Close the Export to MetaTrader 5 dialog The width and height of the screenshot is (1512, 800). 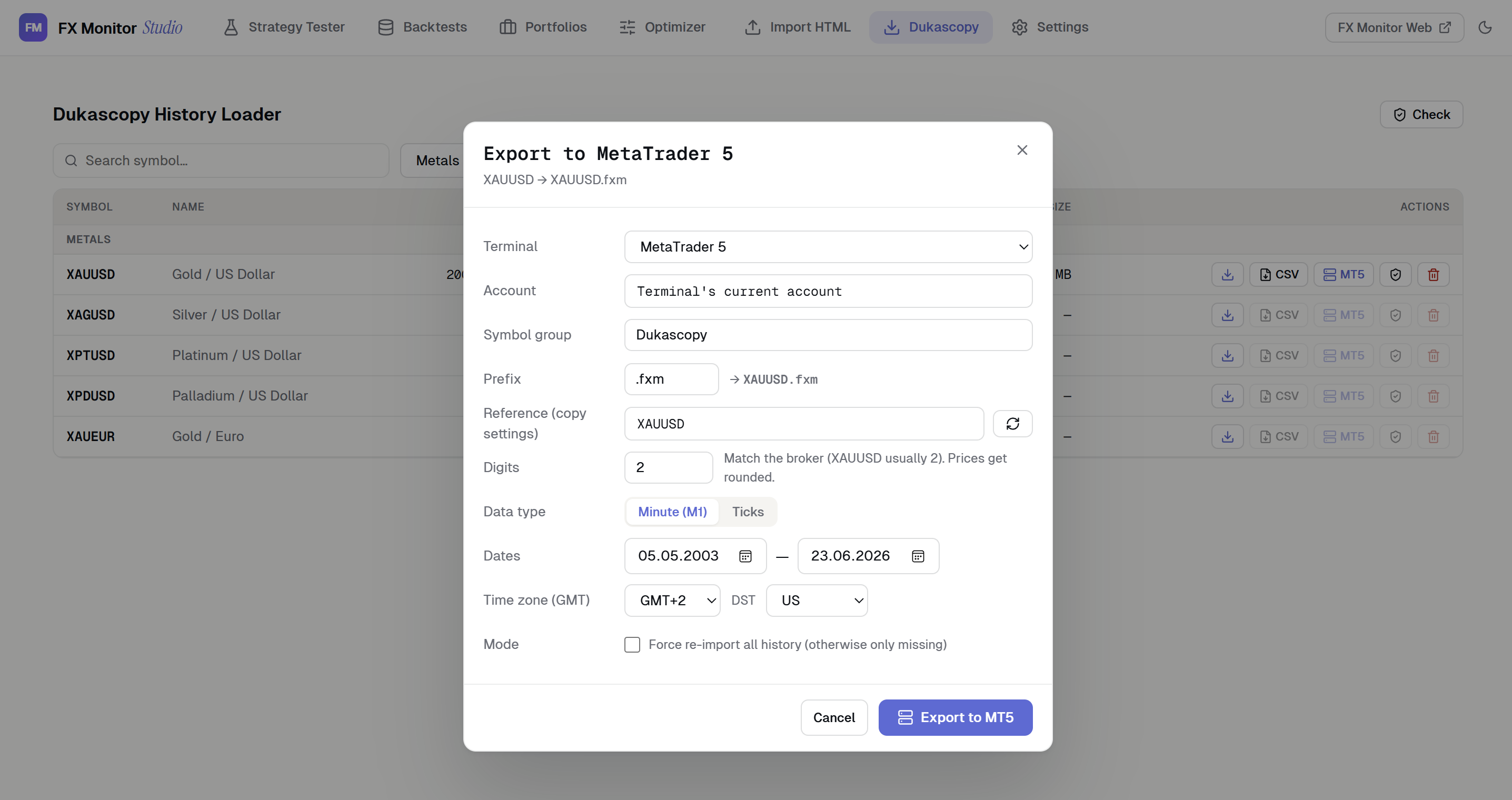coord(1022,150)
